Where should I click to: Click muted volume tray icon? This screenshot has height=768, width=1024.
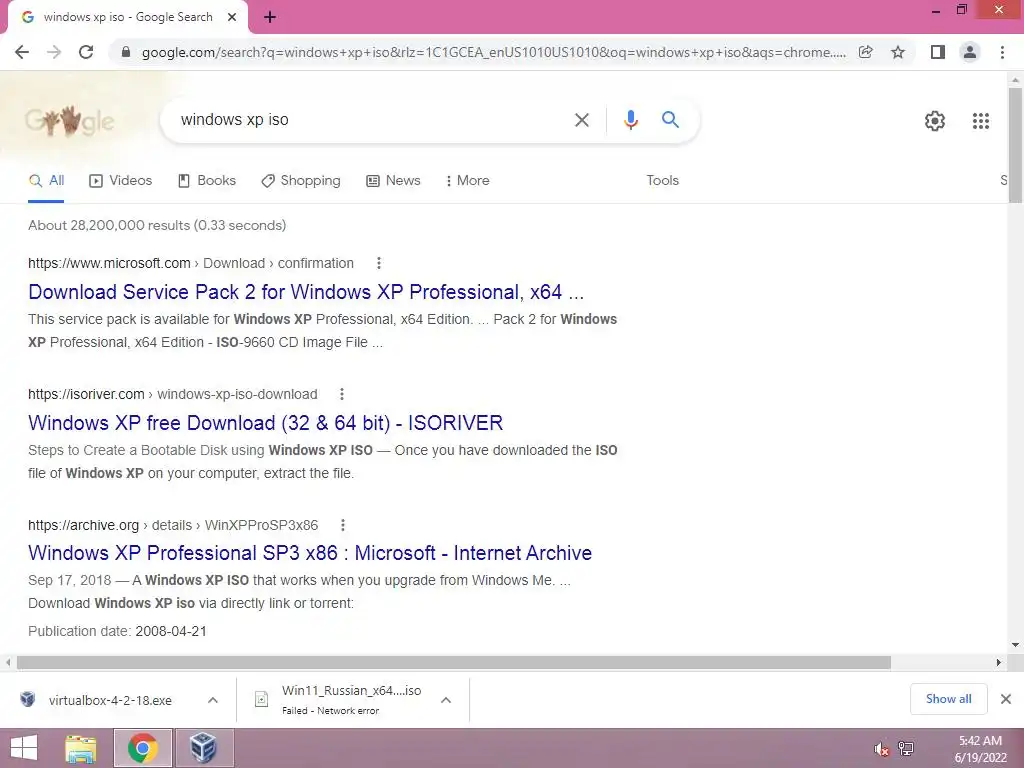point(882,748)
